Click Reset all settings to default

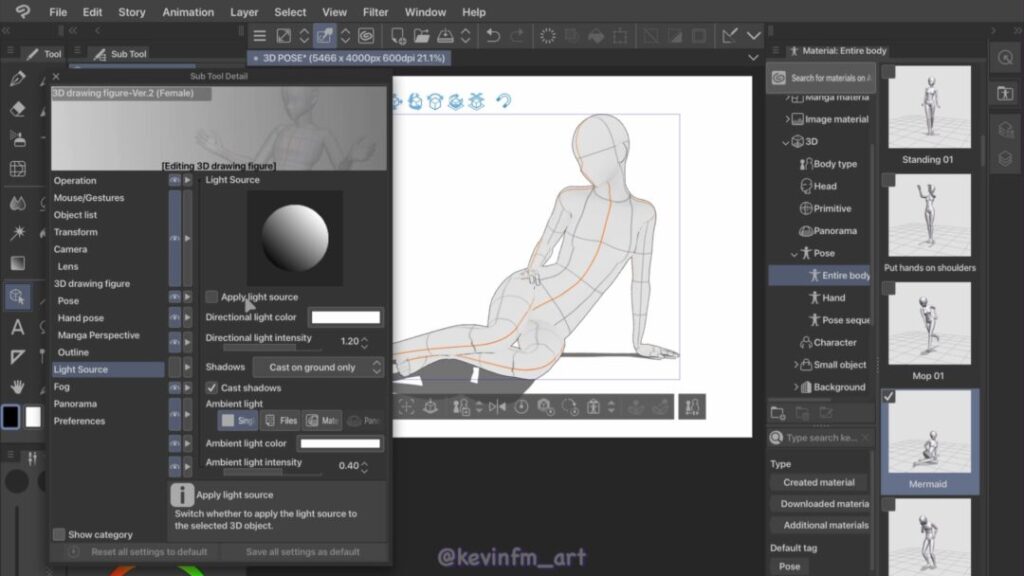click(x=149, y=552)
